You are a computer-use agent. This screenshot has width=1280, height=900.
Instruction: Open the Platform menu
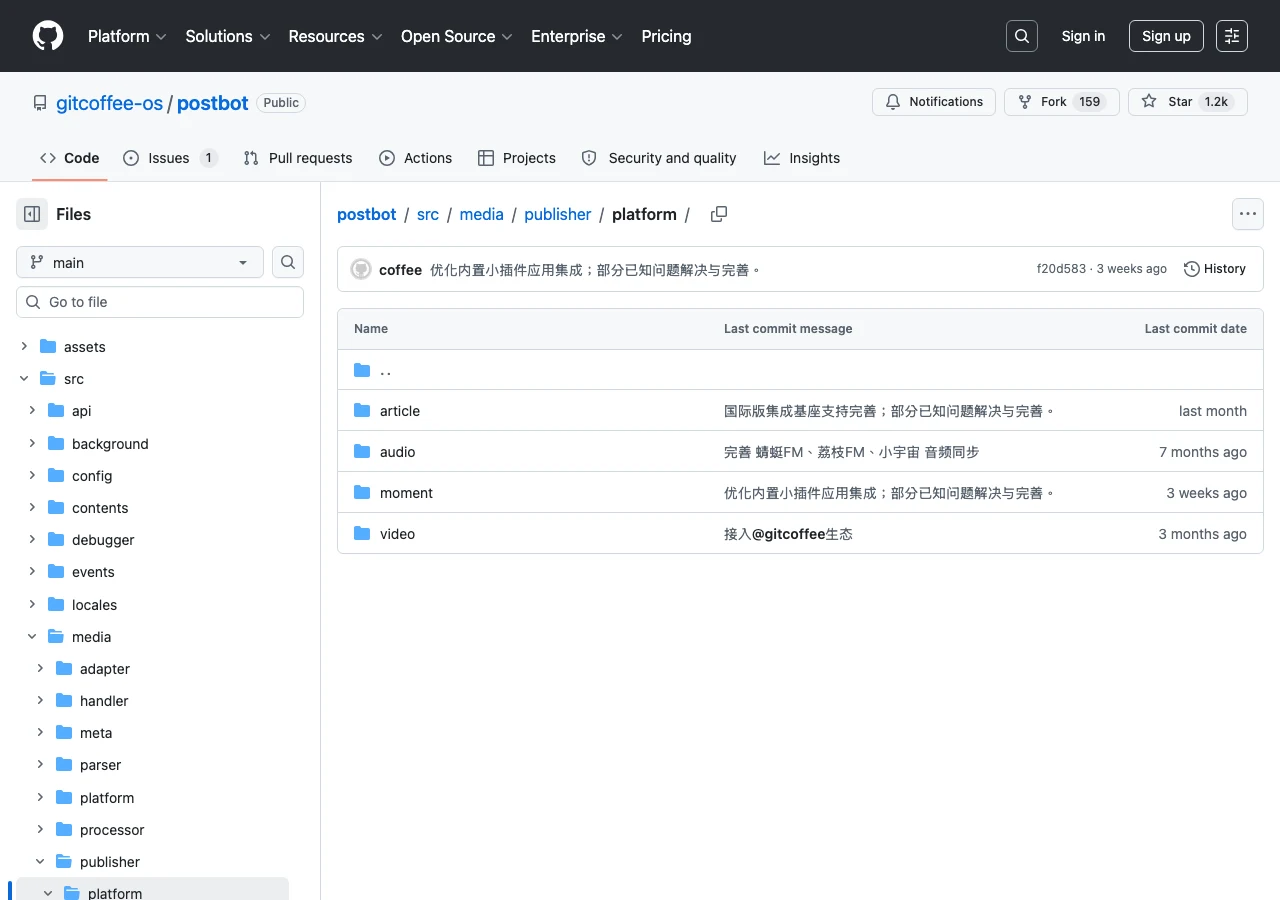tap(127, 36)
